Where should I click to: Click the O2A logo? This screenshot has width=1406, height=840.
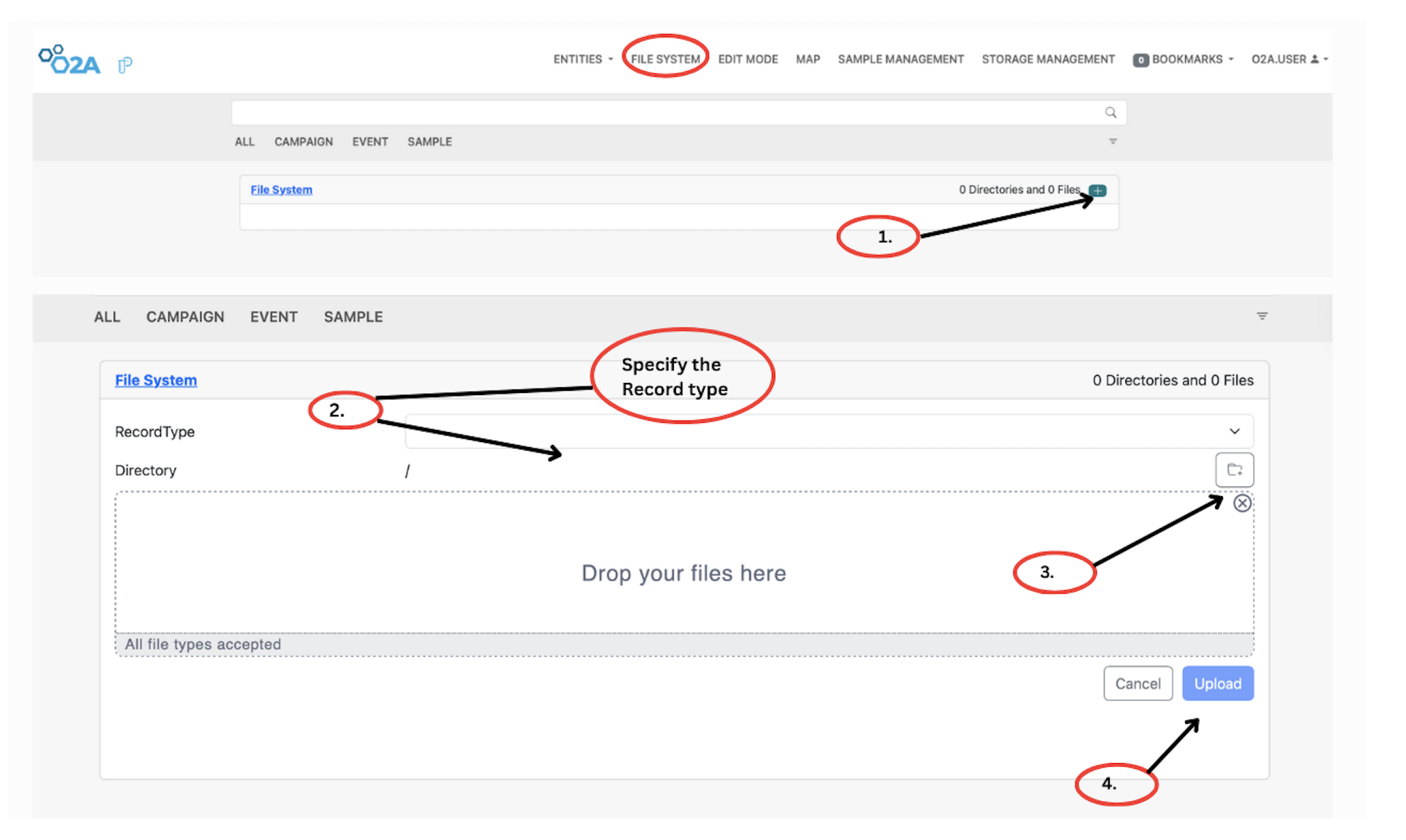70,61
